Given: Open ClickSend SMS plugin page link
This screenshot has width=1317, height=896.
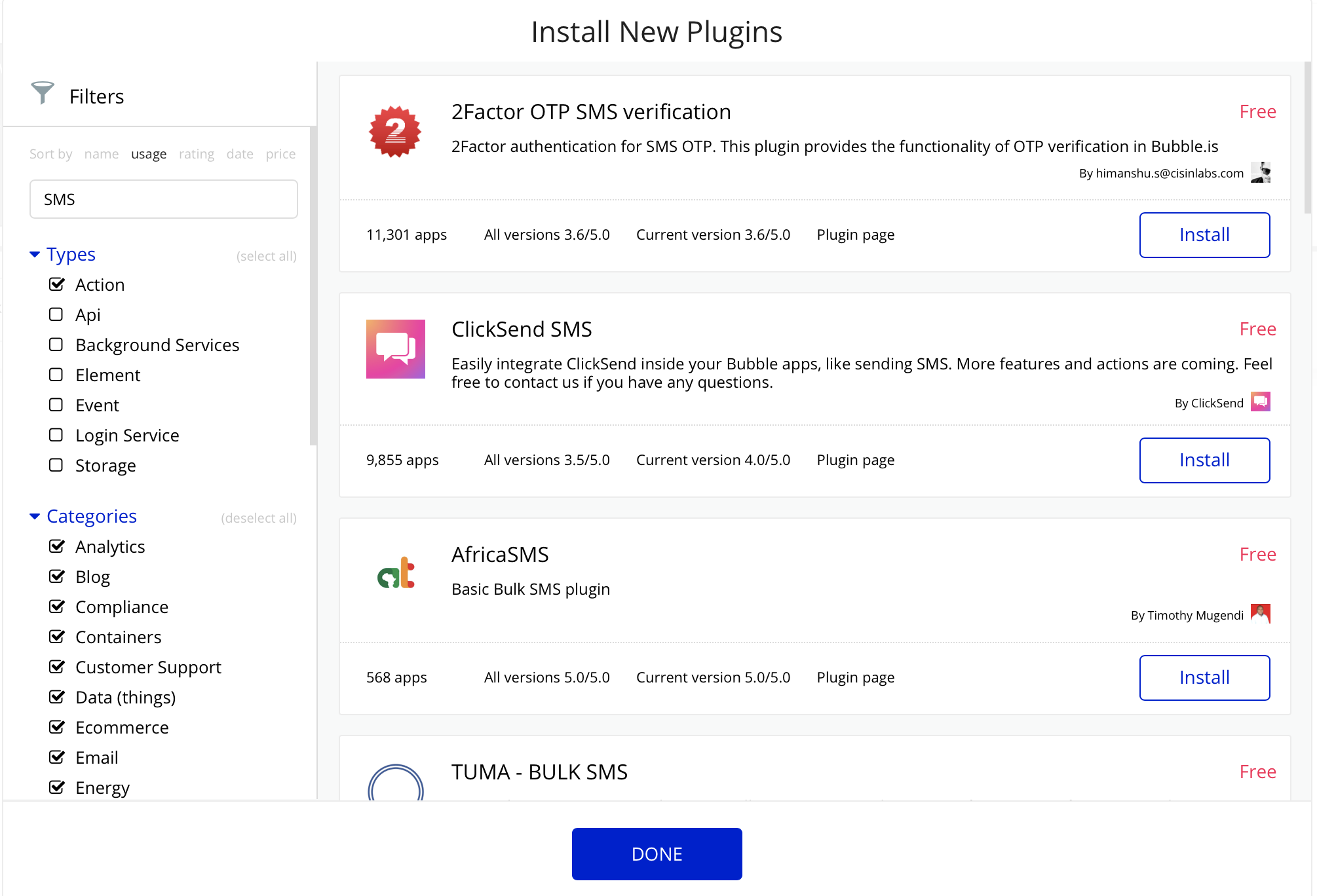Looking at the screenshot, I should point(856,460).
